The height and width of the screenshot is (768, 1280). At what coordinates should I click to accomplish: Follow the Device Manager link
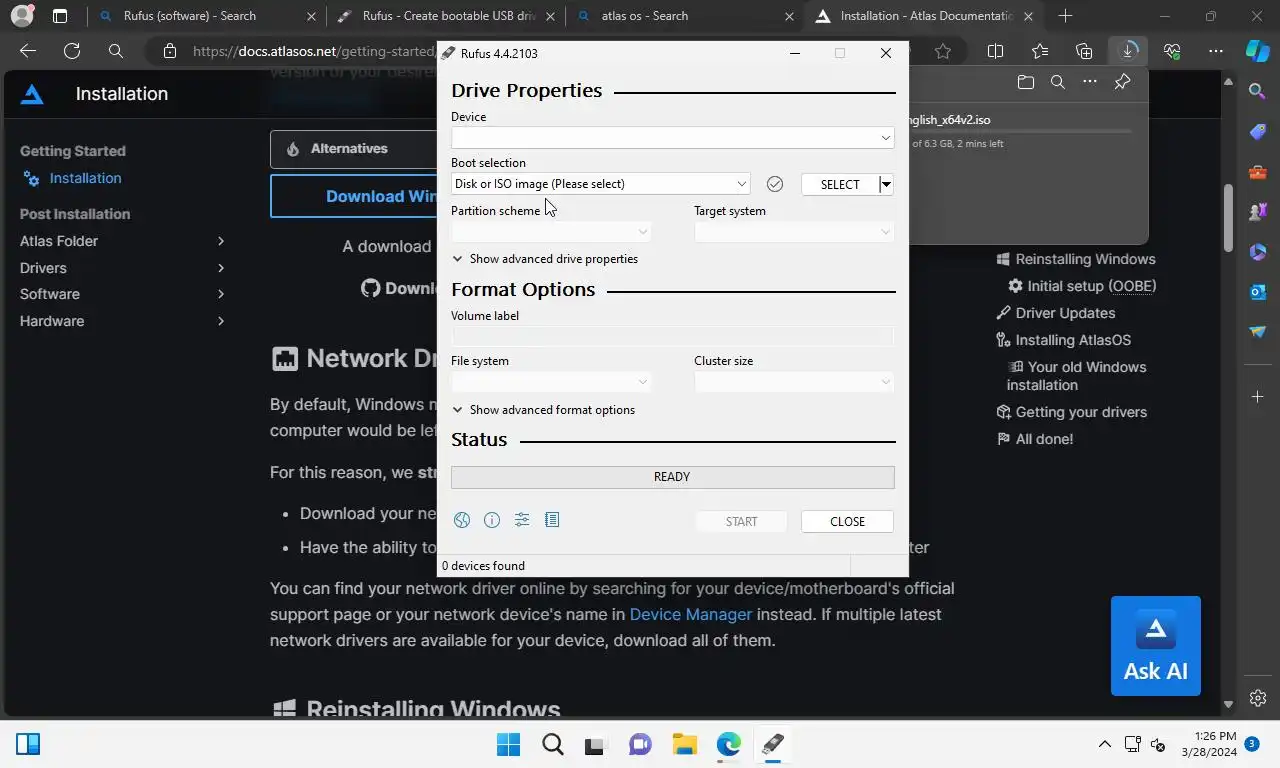(691, 614)
